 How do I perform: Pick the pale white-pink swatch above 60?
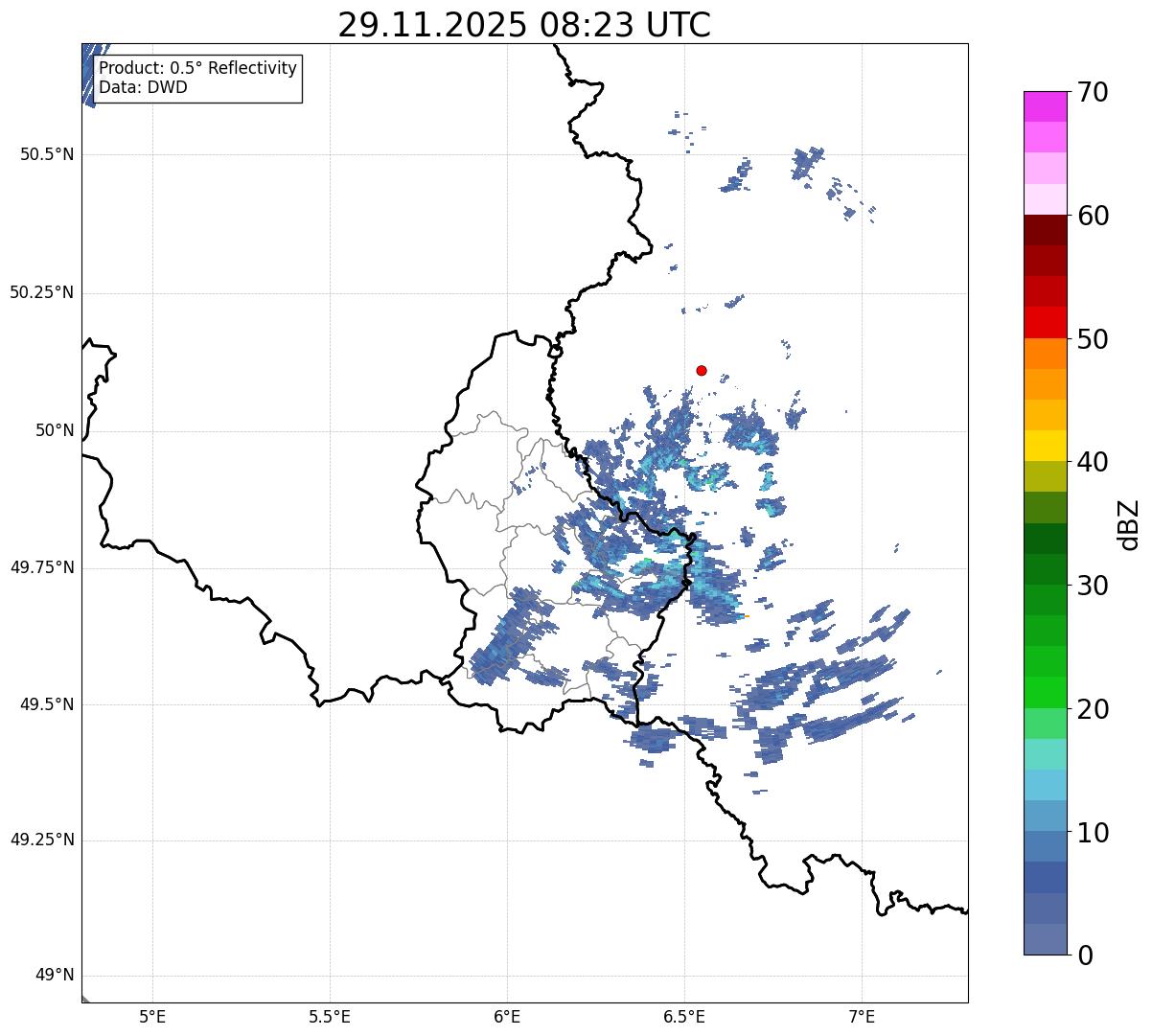[1046, 199]
